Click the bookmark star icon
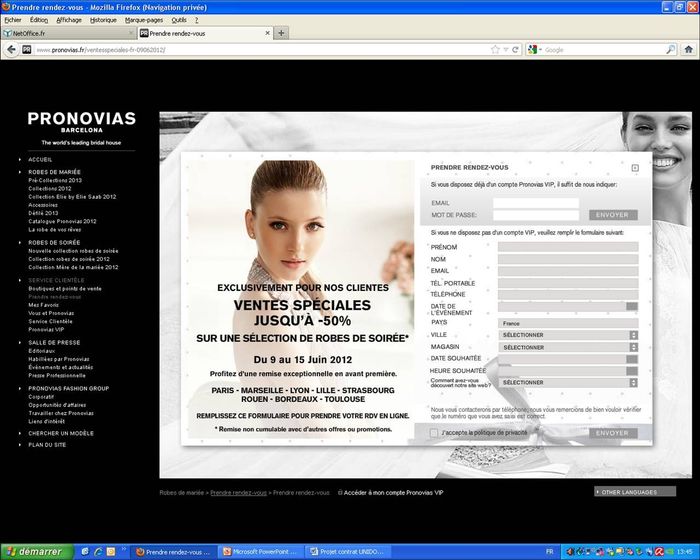700x560 pixels. pyautogui.click(x=495, y=50)
